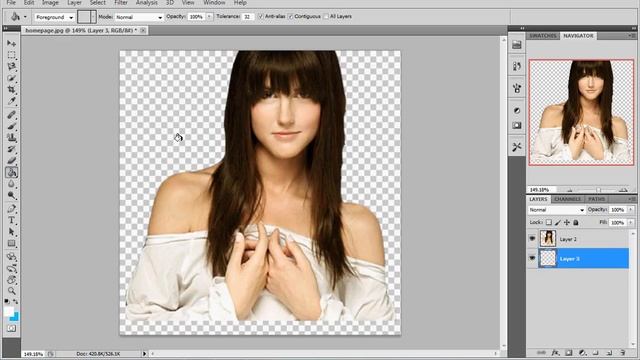The image size is (640, 360).
Task: Select the Dodge tool
Action: pos(11,196)
